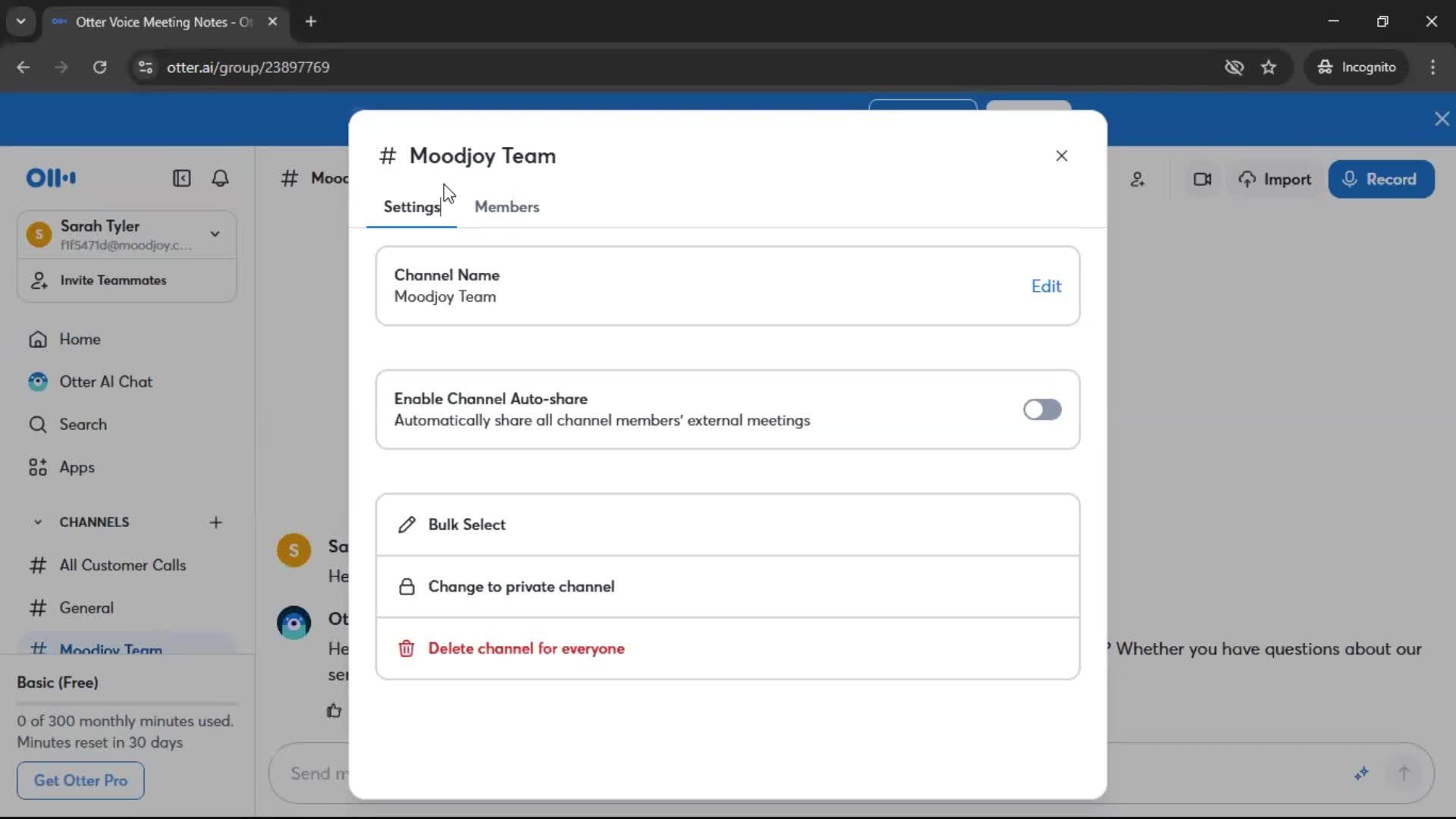Click the Import button
Screen dimensions: 1456x819
1275,179
